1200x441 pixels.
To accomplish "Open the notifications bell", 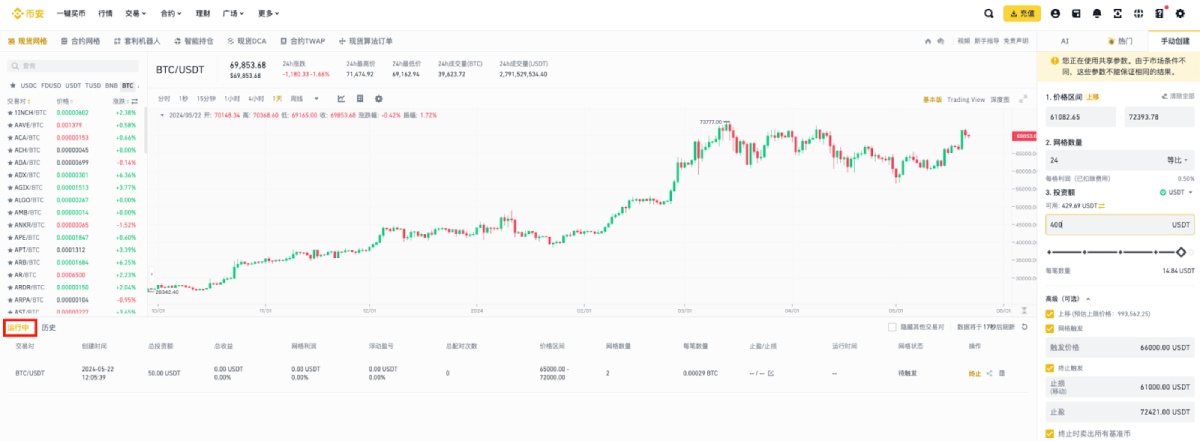I will (1097, 14).
